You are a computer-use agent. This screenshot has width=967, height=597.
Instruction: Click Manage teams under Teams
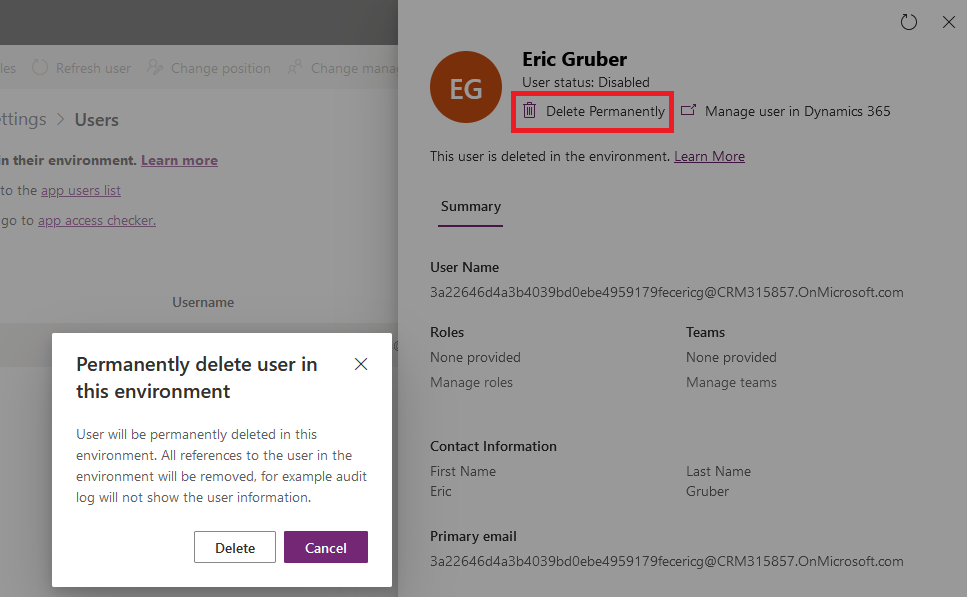point(731,382)
